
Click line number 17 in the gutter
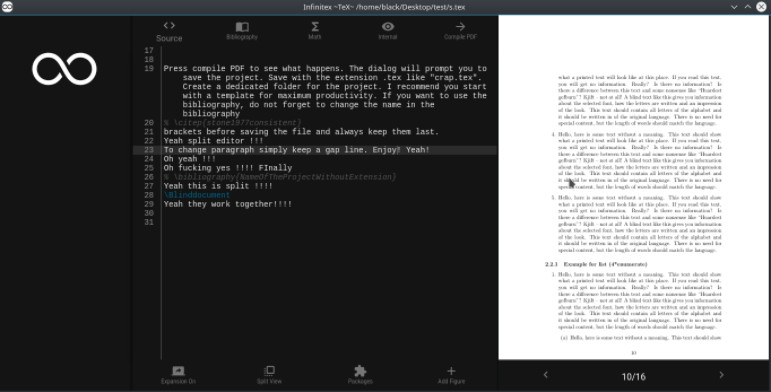coord(148,51)
